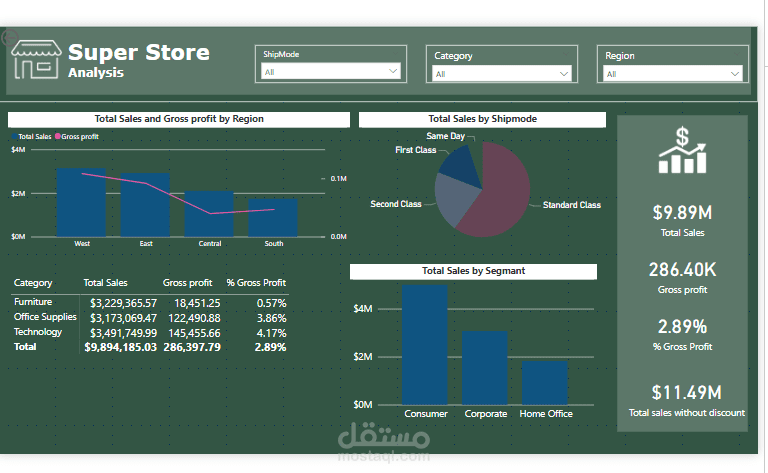The width and height of the screenshot is (768, 473).
Task: Select the East region bar
Action: (145, 205)
